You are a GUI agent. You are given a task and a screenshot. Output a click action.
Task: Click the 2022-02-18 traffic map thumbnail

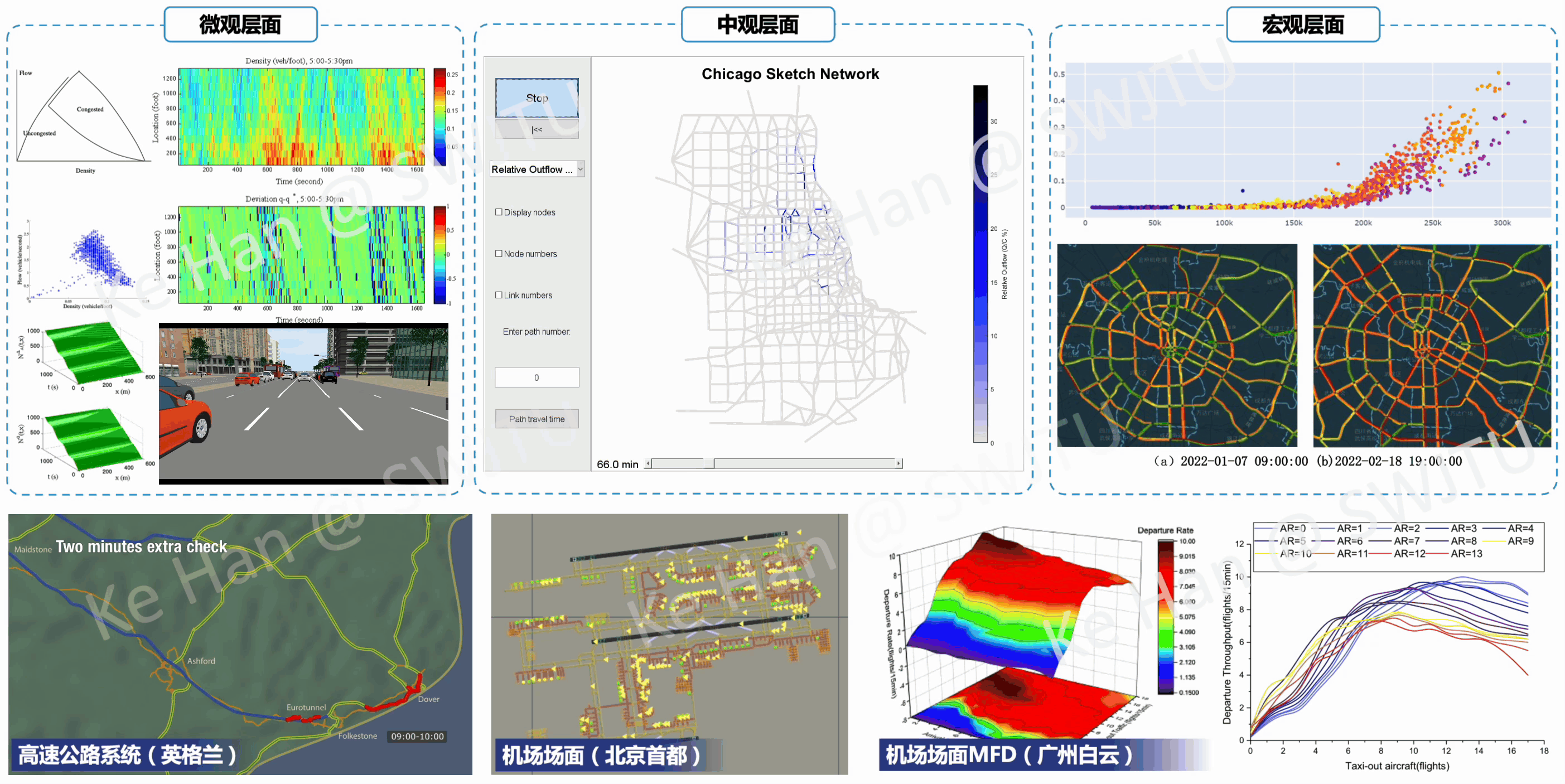(1432, 346)
